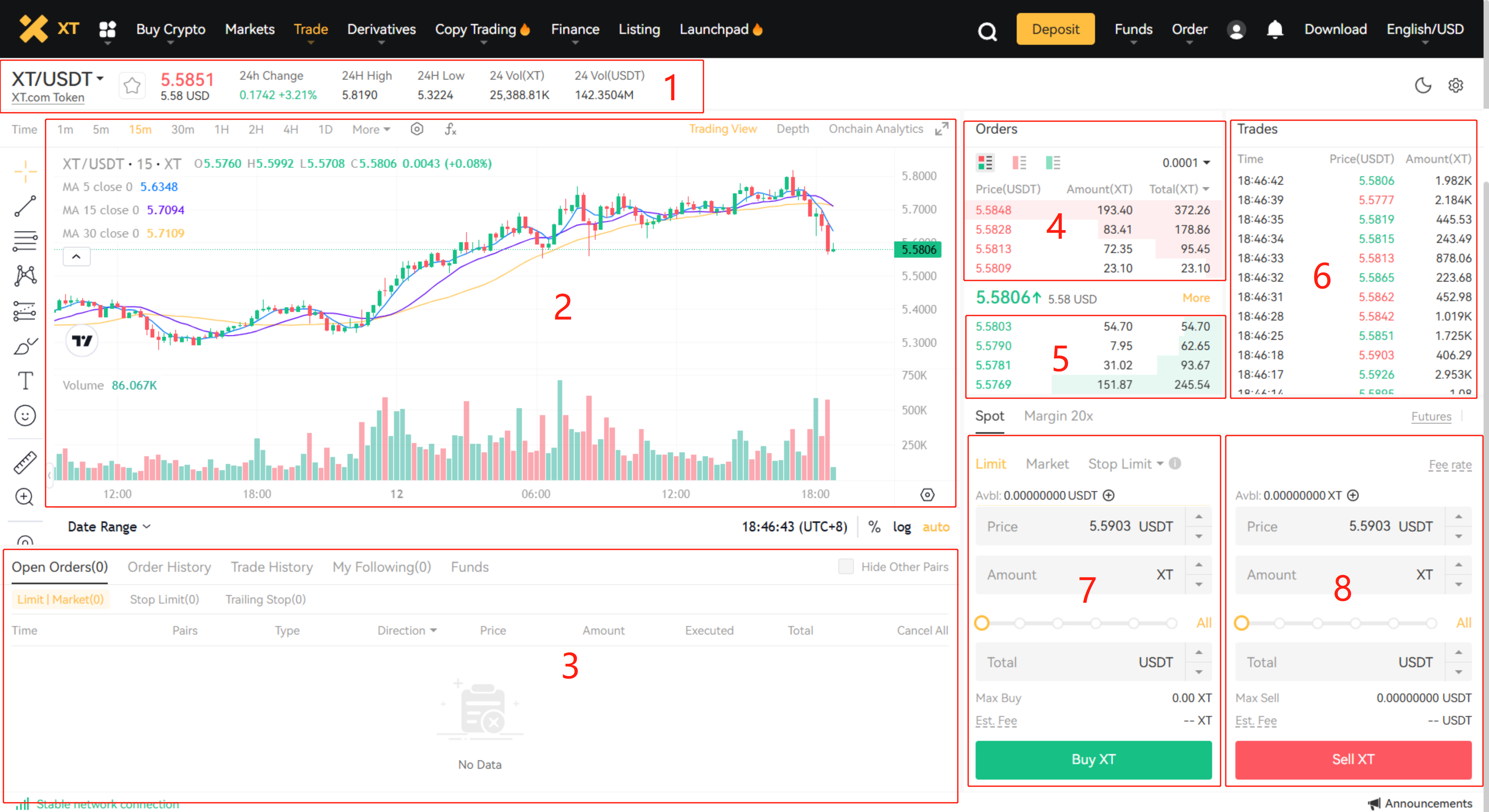The image size is (1489, 812).
Task: Switch to the Order History tab
Action: click(x=169, y=567)
